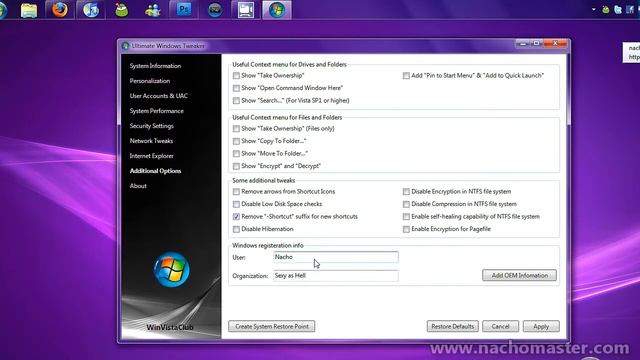Click the Ultimate Windows Tweaker taskbar icon
The image size is (640, 360).
click(277, 10)
